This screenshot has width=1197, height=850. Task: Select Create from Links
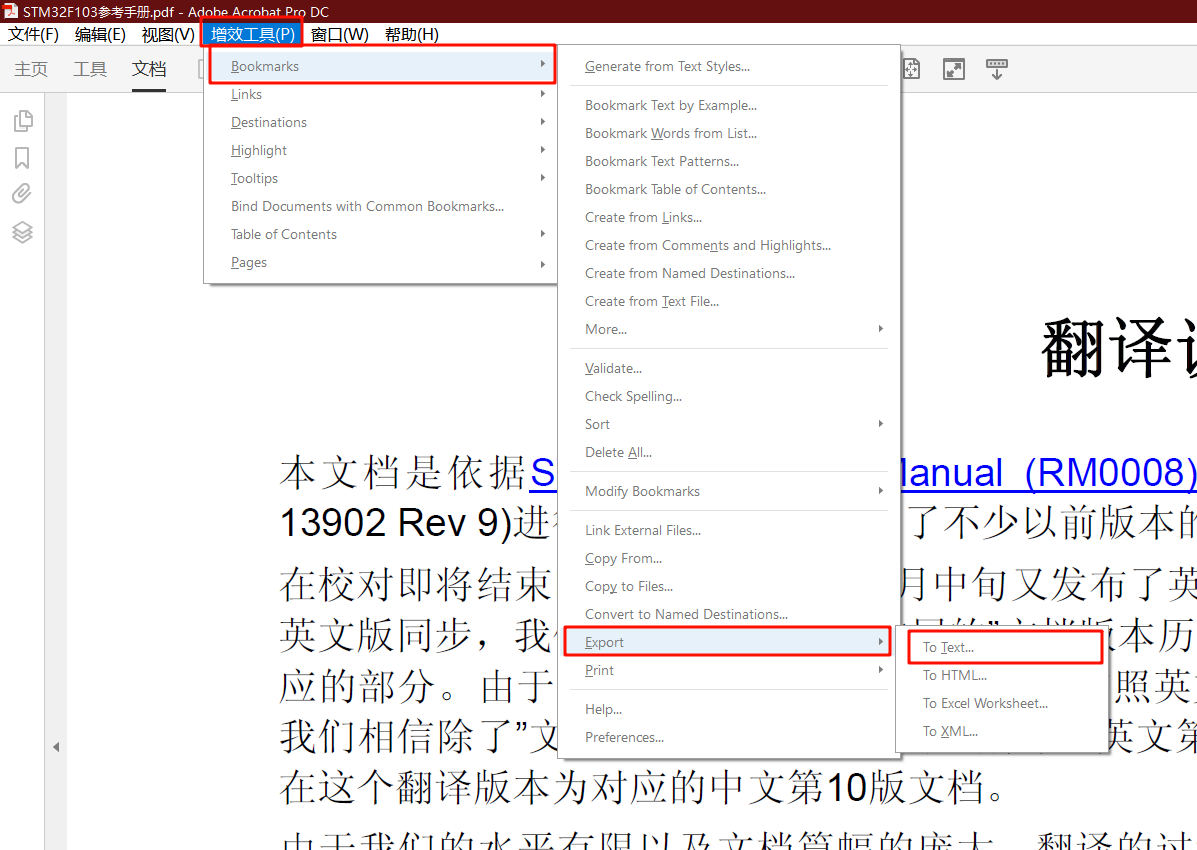point(729,218)
